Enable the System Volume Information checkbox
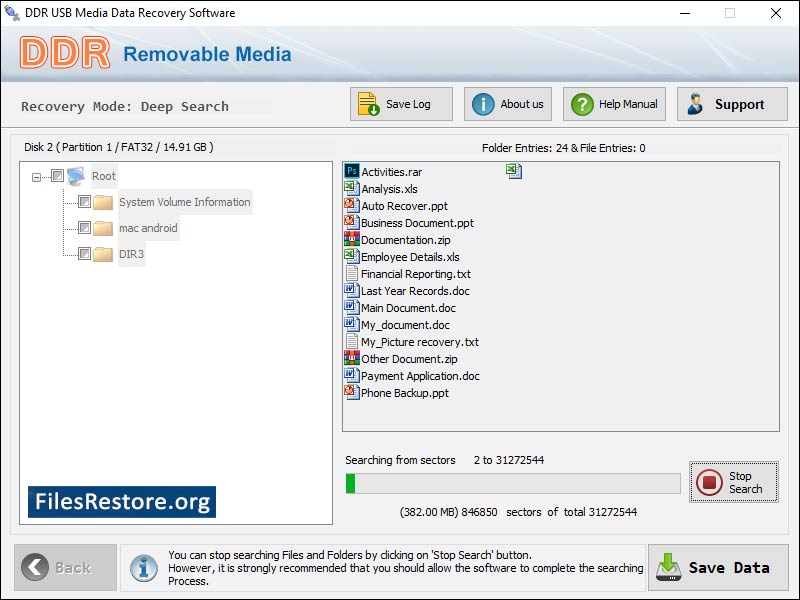Image resolution: width=800 pixels, height=600 pixels. click(83, 201)
